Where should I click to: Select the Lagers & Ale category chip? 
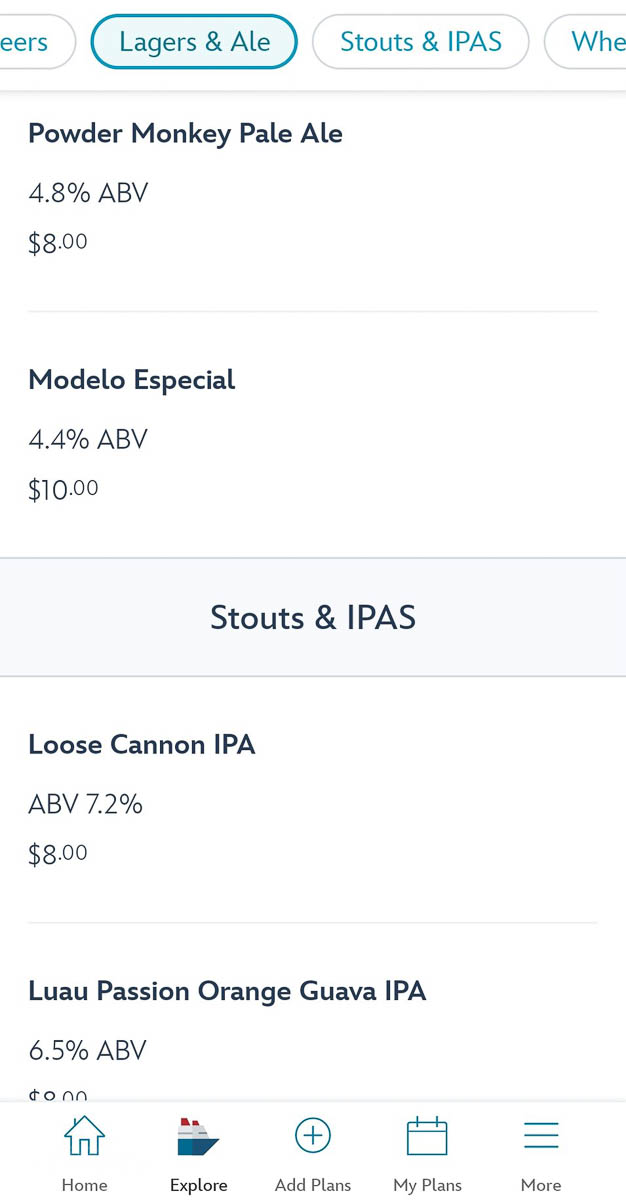tap(194, 42)
